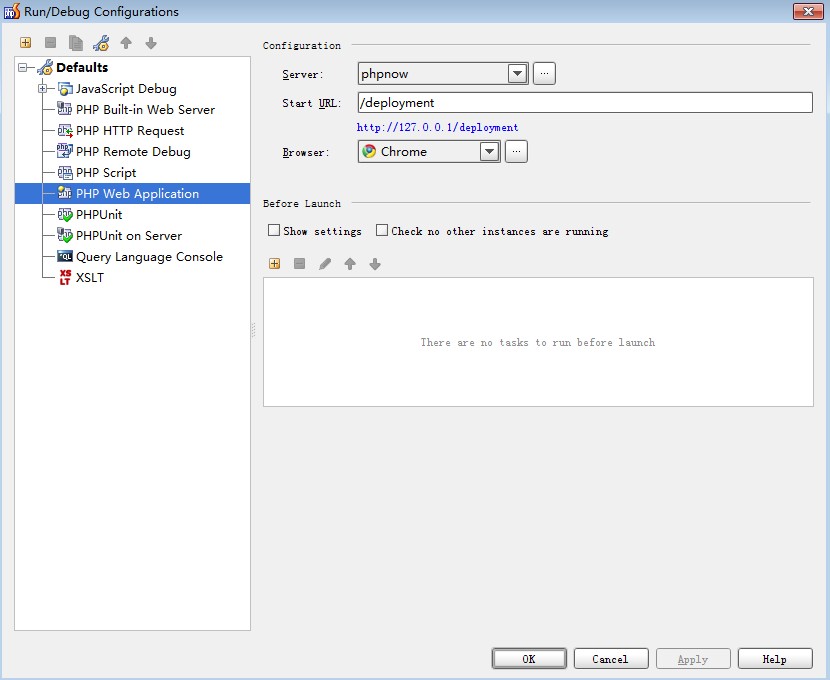Click XSLT icon

(x=65, y=277)
